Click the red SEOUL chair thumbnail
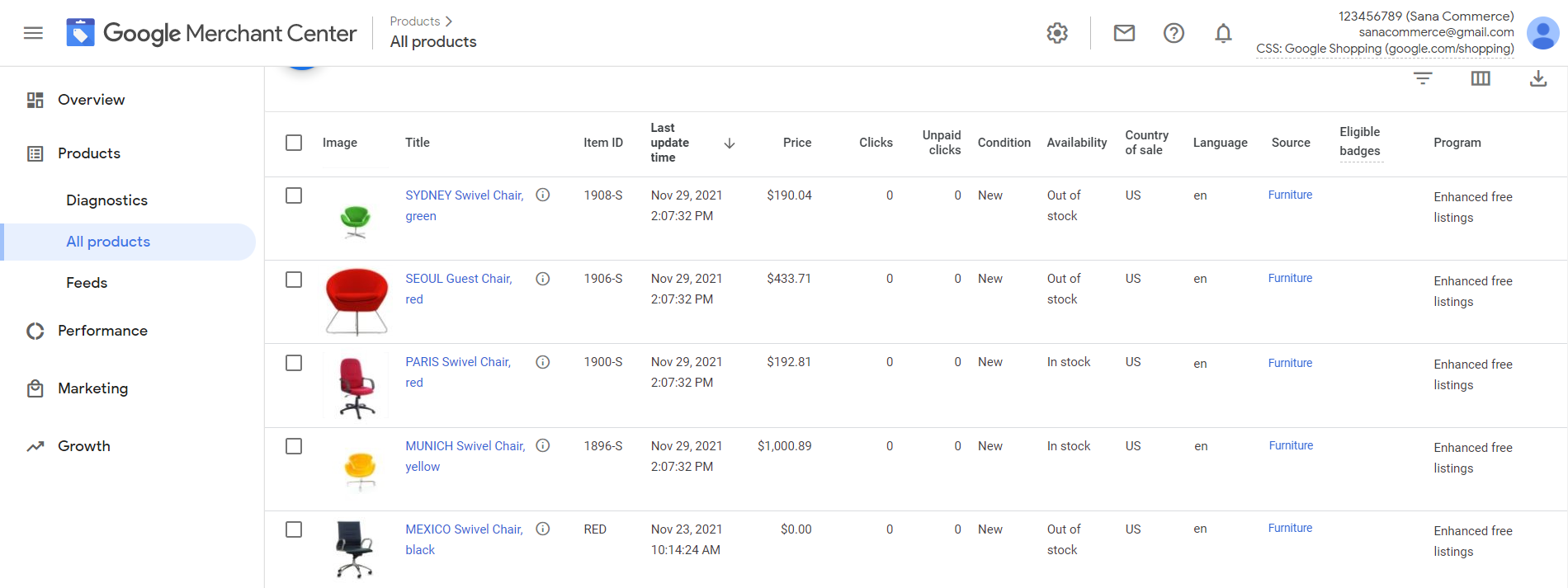The height and width of the screenshot is (588, 1568). pyautogui.click(x=357, y=302)
